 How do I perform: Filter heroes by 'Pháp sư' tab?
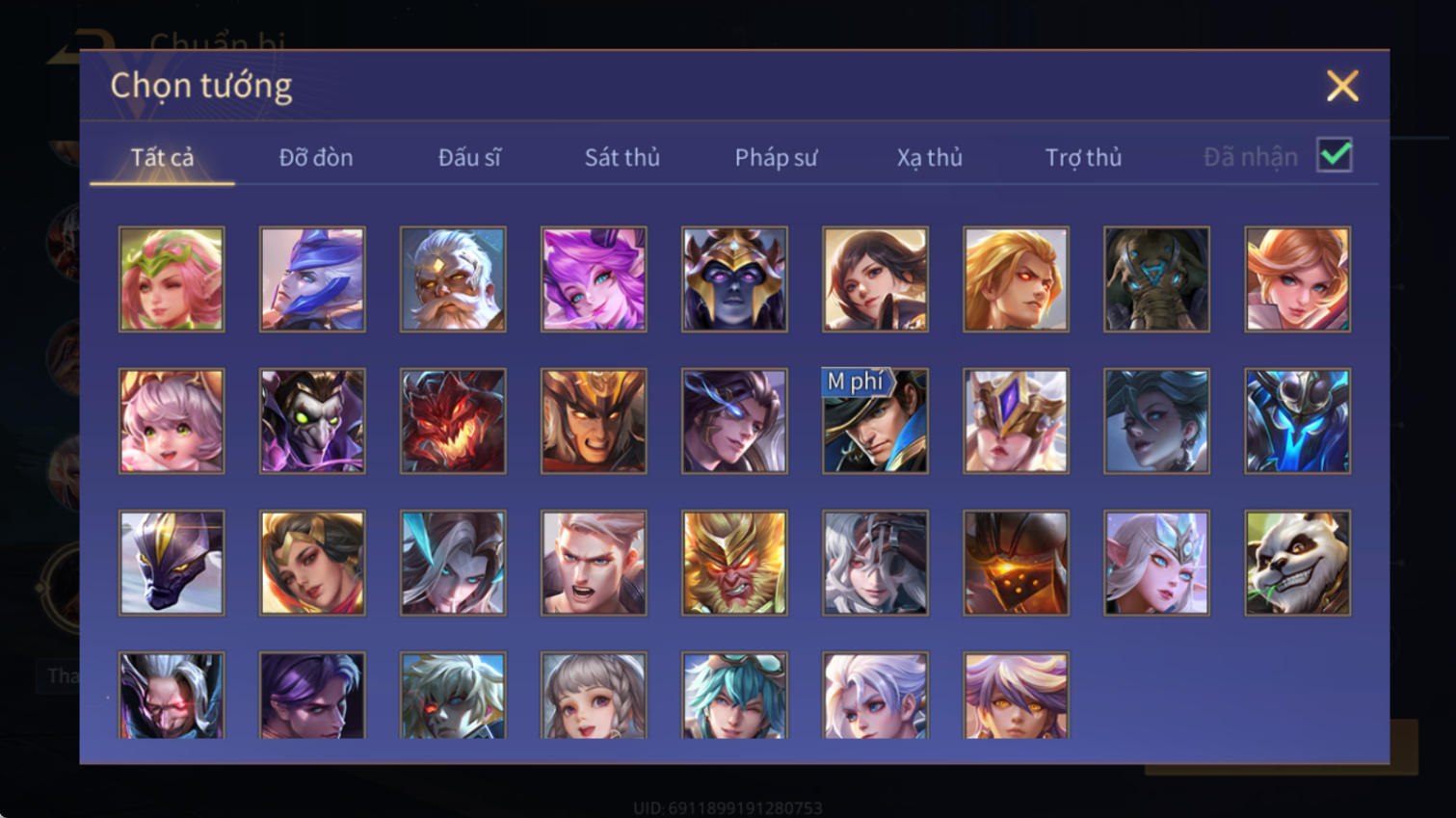pyautogui.click(x=776, y=157)
